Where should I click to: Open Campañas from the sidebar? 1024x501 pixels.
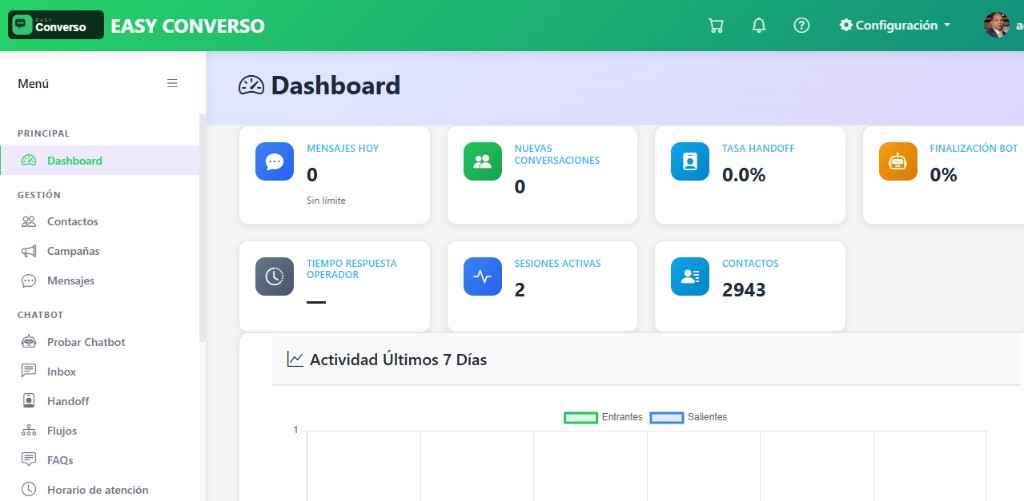click(73, 251)
